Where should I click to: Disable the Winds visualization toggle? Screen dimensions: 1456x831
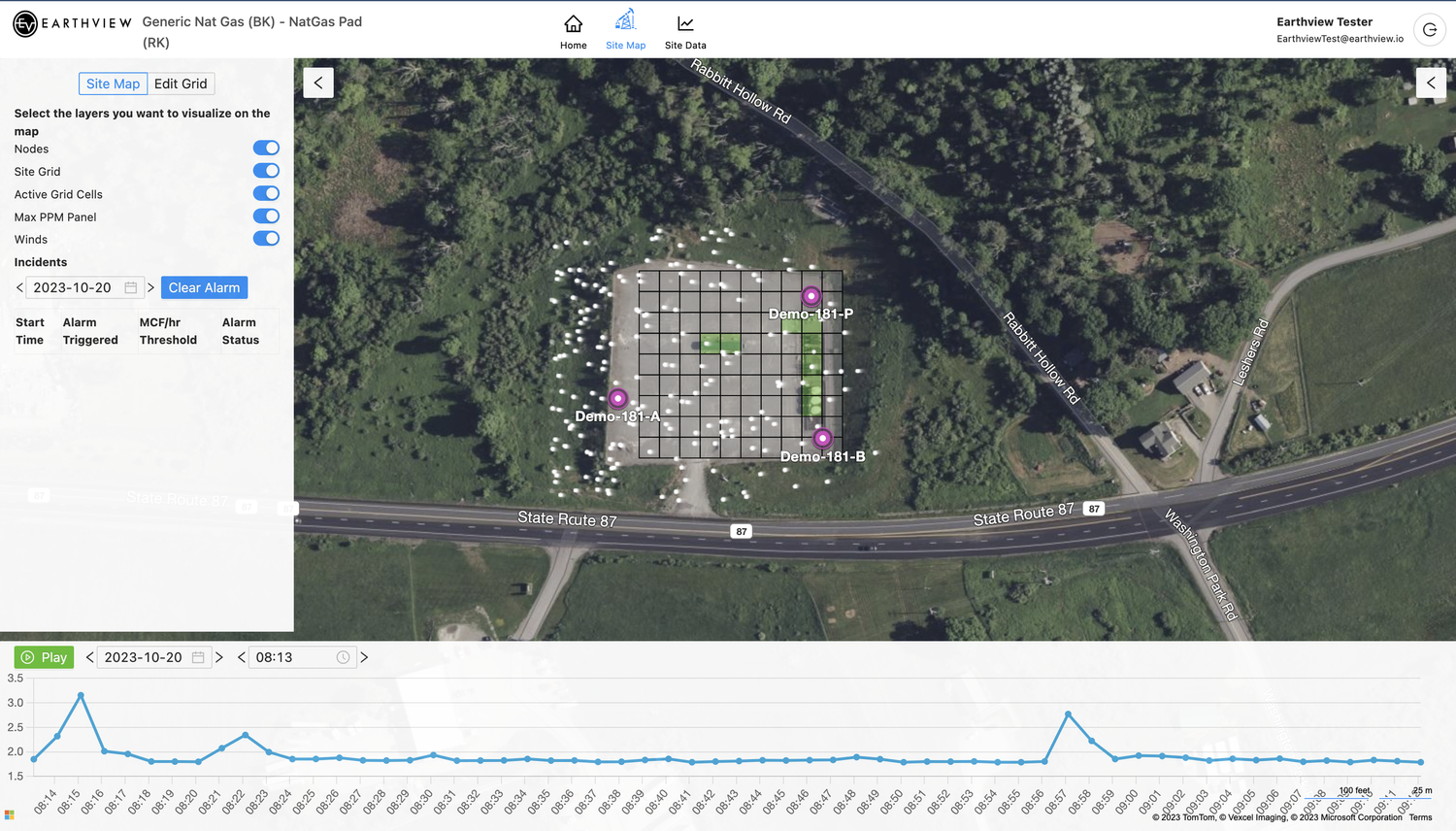266,238
